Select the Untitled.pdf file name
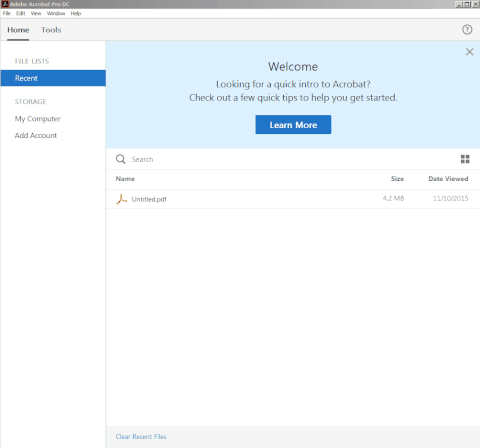The height and width of the screenshot is (448, 480). 149,199
